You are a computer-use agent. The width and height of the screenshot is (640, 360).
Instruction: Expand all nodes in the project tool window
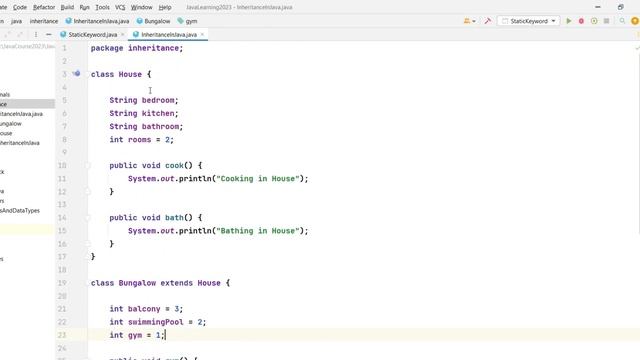[7, 35]
